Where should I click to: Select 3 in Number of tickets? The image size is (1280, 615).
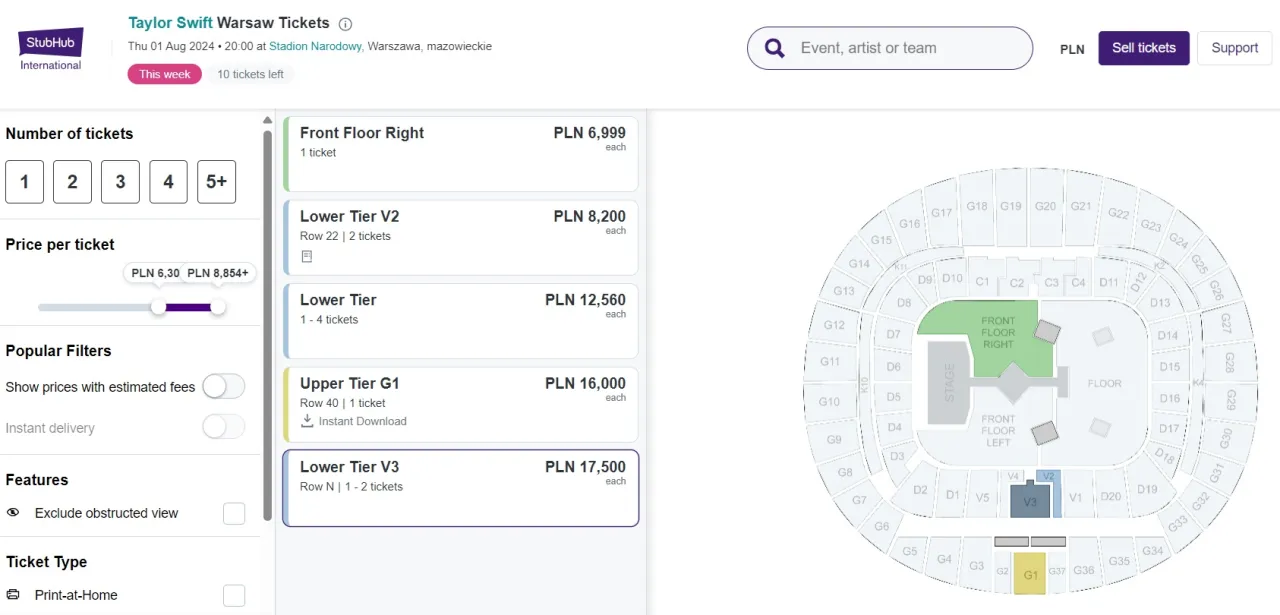pos(120,181)
